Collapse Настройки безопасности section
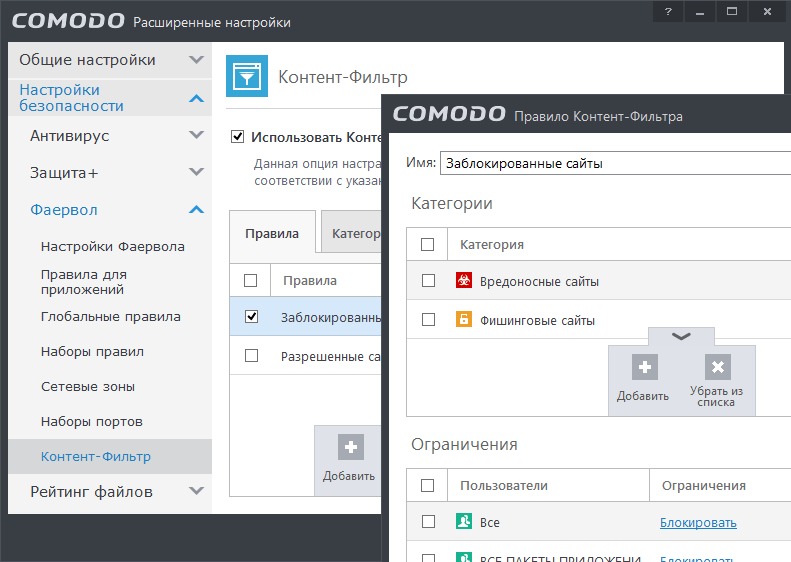 pyautogui.click(x=196, y=98)
